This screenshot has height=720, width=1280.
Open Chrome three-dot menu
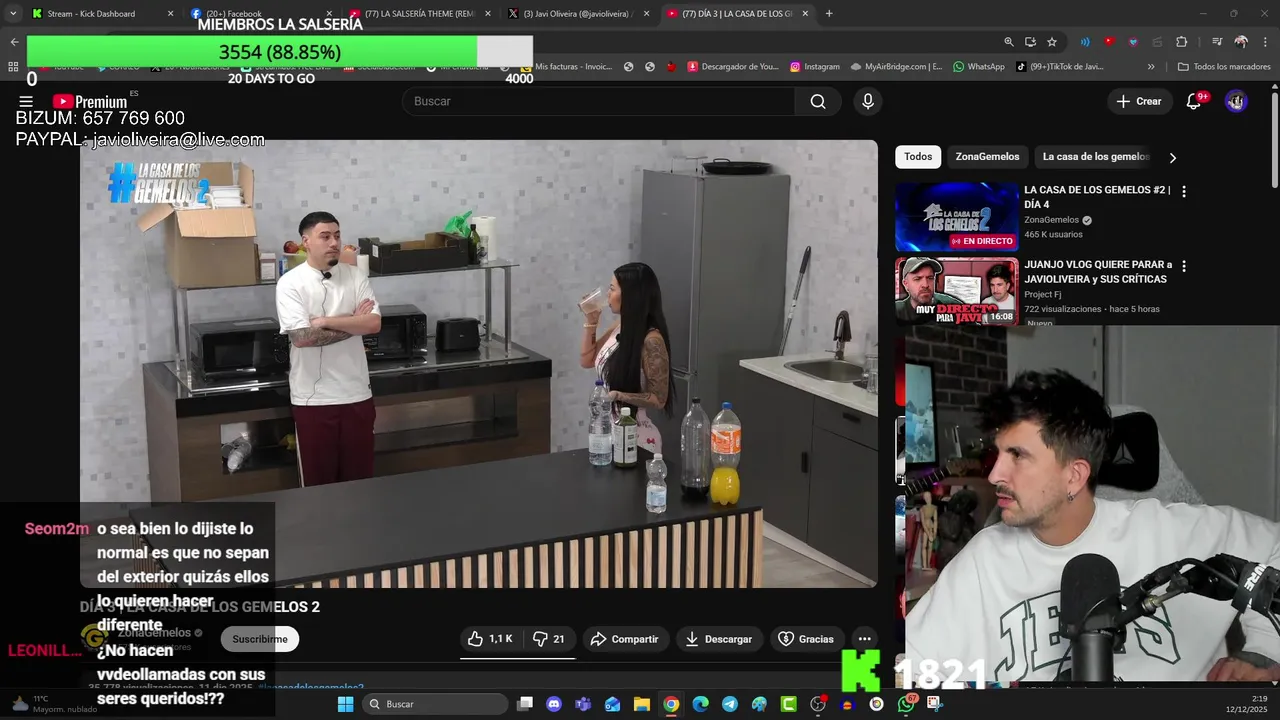1264,42
